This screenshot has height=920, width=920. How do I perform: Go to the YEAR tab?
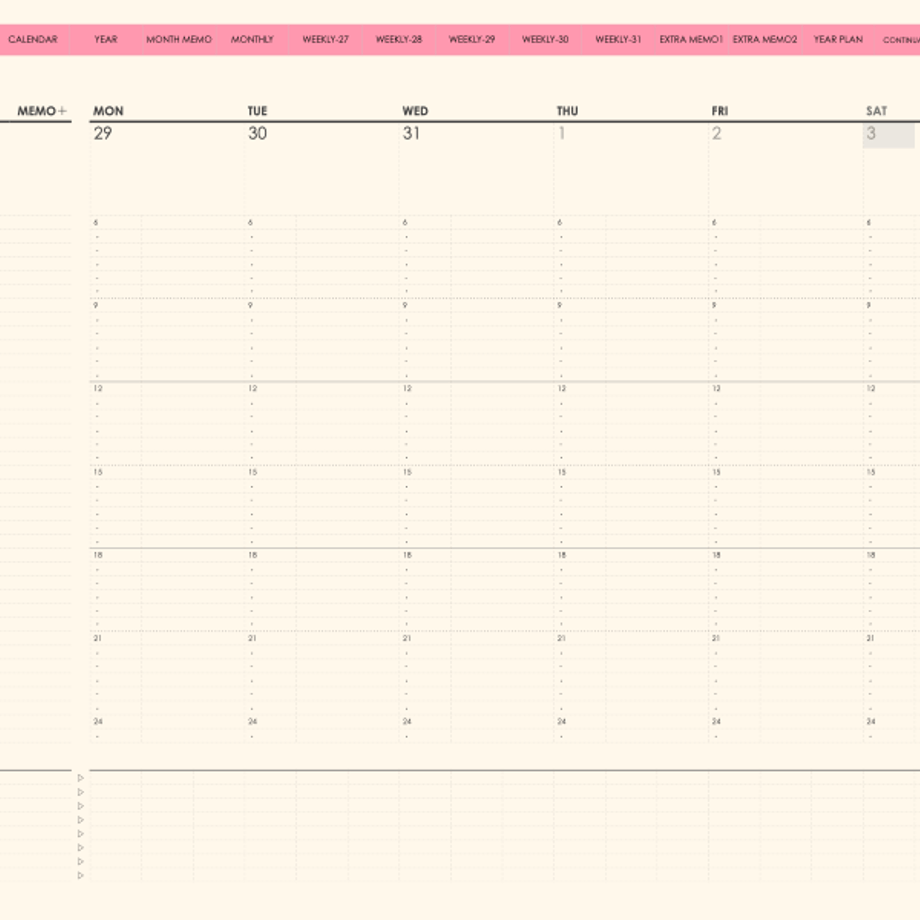(x=106, y=39)
